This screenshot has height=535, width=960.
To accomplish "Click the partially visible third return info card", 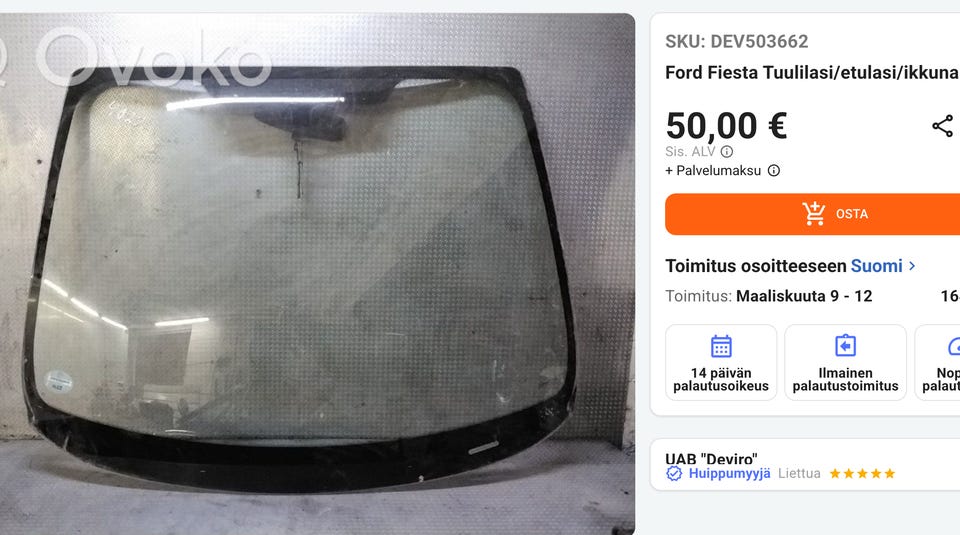I will 937,362.
